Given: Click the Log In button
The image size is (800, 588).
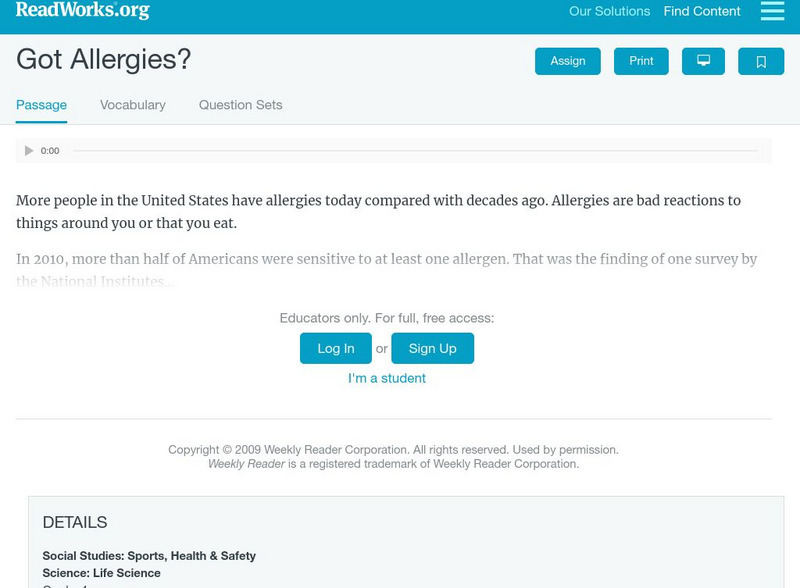Looking at the screenshot, I should 336,348.
